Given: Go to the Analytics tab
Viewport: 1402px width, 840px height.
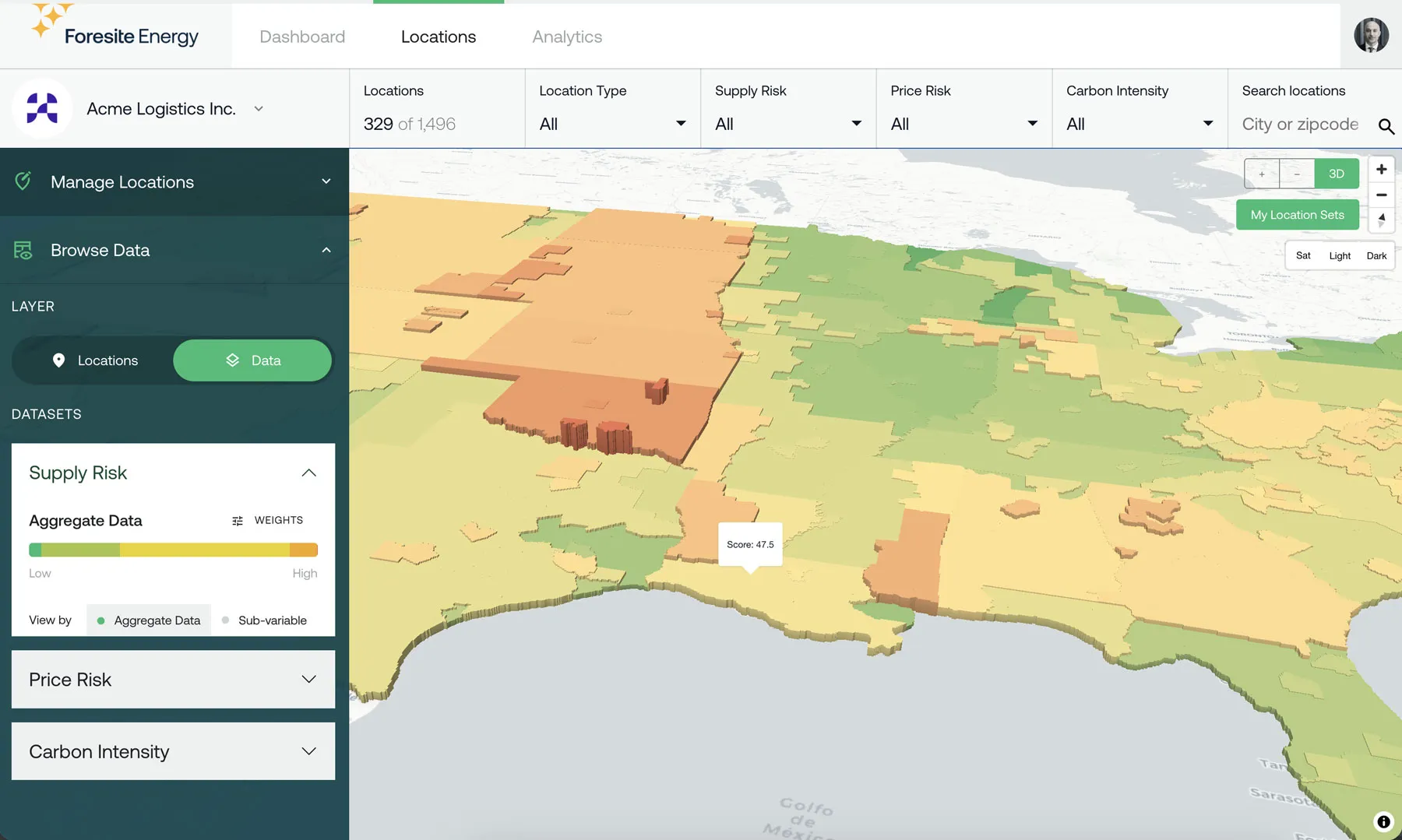Looking at the screenshot, I should pyautogui.click(x=567, y=37).
